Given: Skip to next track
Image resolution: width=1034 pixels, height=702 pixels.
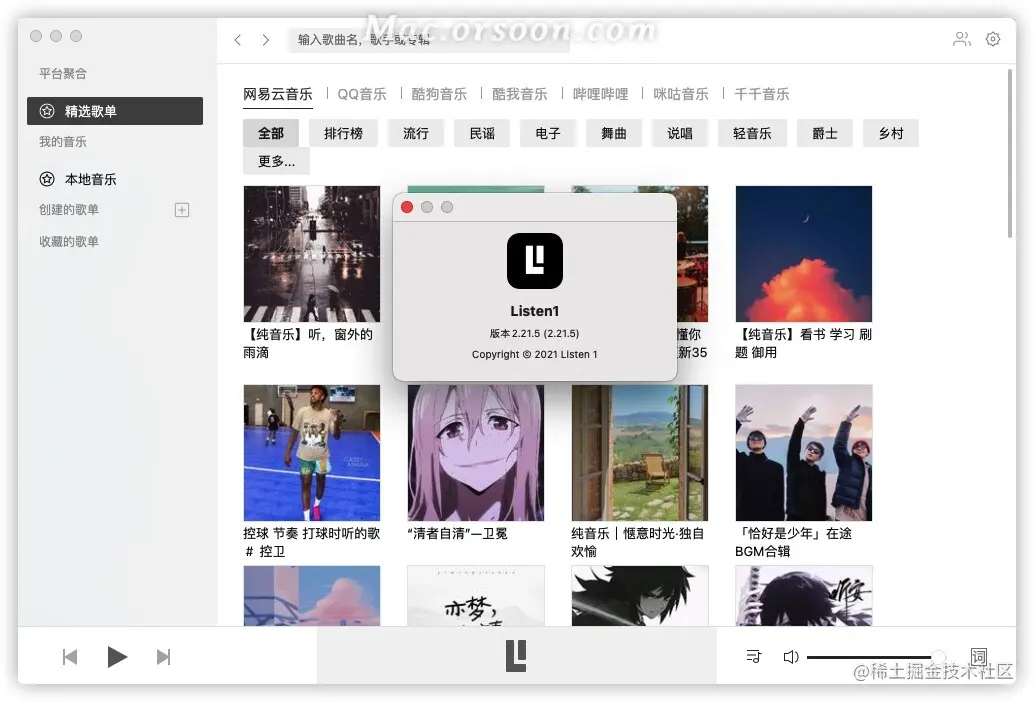Looking at the screenshot, I should [x=164, y=657].
